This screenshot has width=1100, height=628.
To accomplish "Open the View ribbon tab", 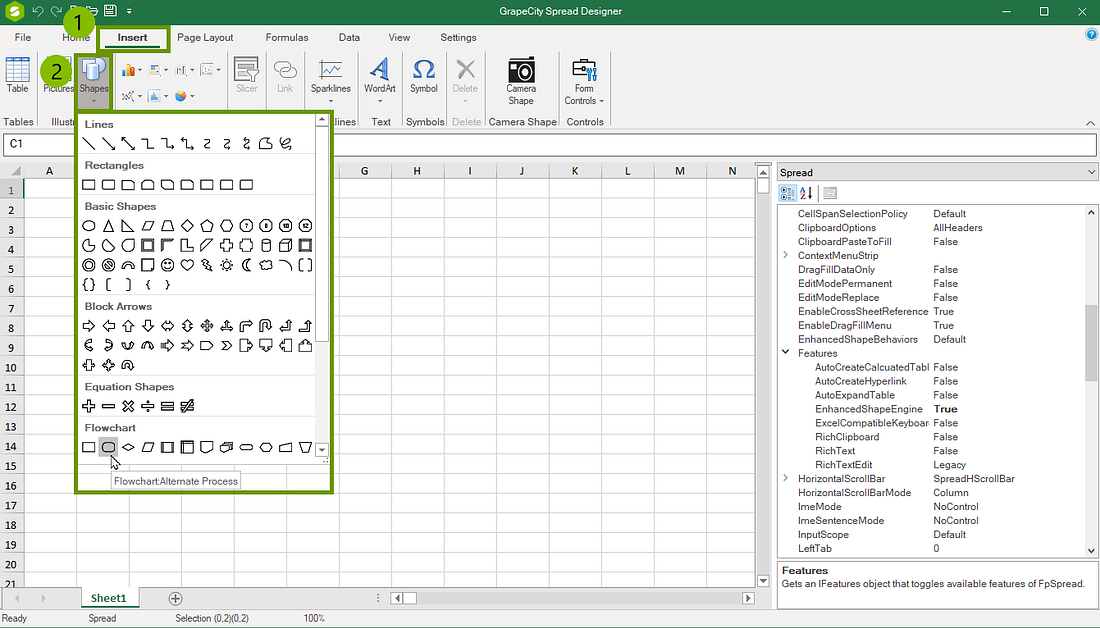I will pos(399,37).
